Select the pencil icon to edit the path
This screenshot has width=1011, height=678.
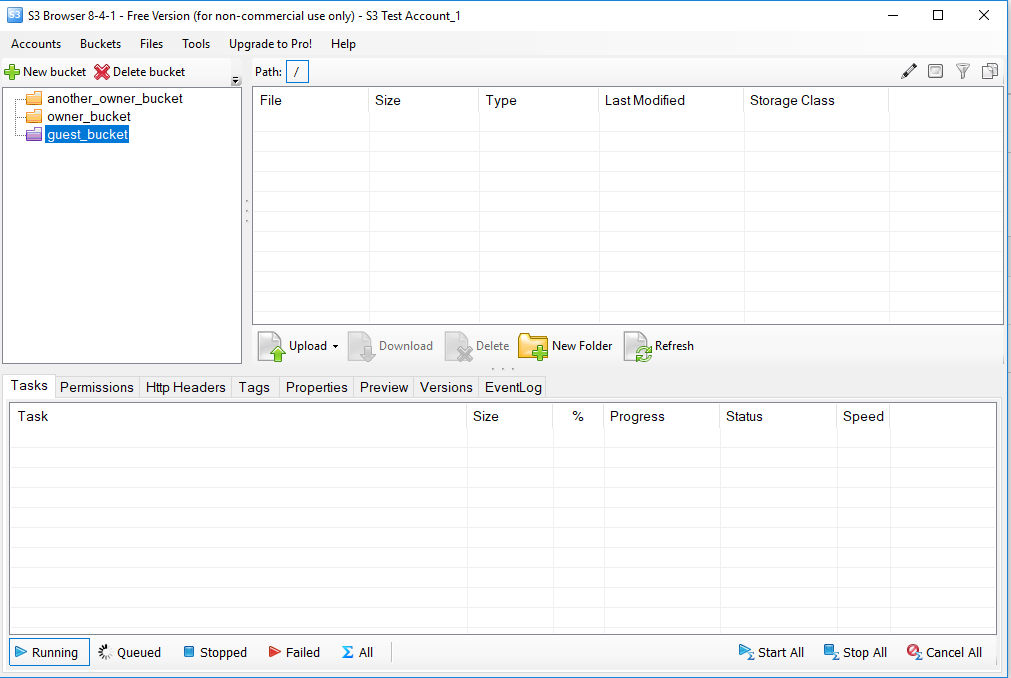(908, 71)
